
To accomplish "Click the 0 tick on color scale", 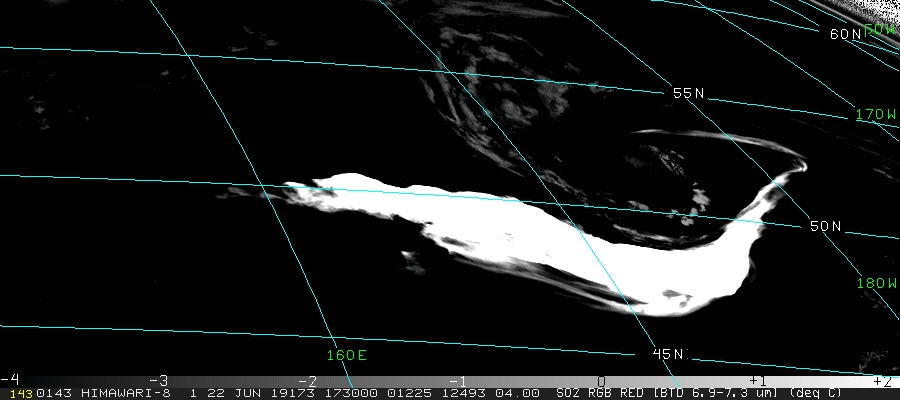I will 601,380.
